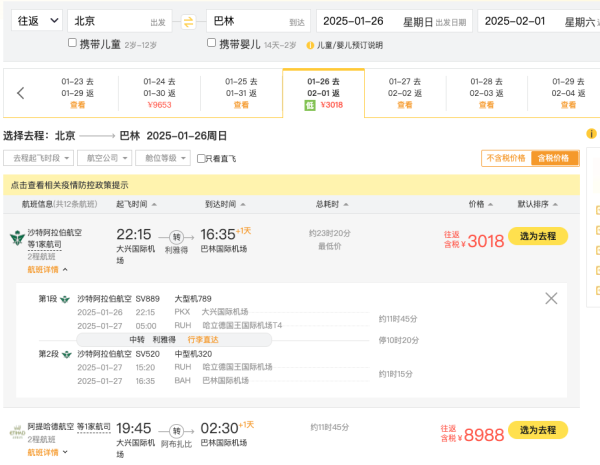Collapse 航班详情 for Saudia flight
This screenshot has height=465, width=600.
point(47,270)
